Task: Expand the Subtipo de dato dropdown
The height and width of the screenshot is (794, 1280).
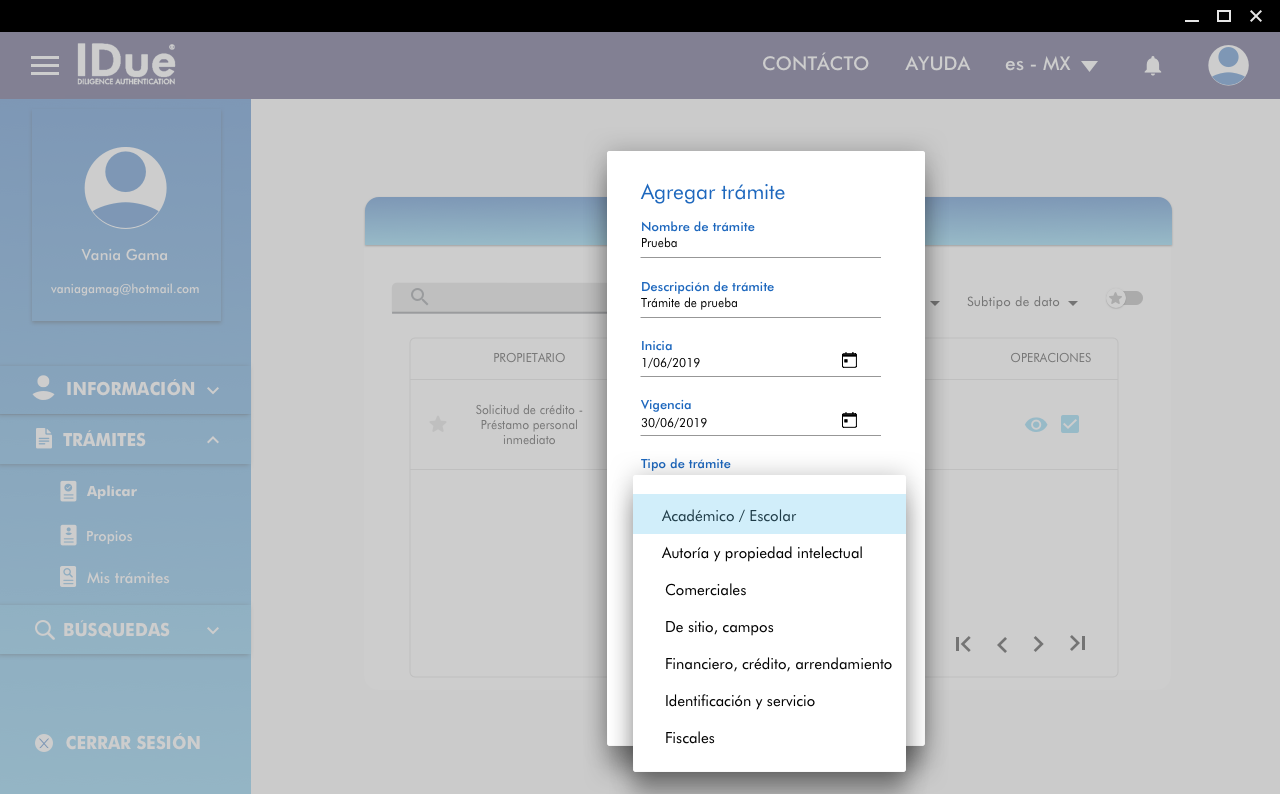Action: pyautogui.click(x=1021, y=302)
